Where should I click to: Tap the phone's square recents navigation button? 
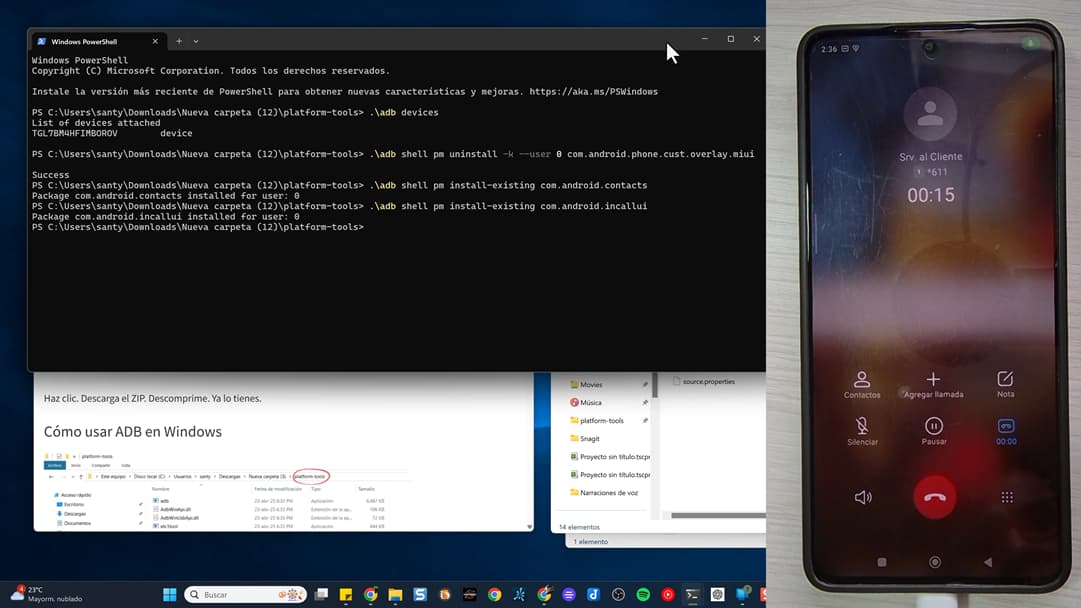click(x=881, y=562)
